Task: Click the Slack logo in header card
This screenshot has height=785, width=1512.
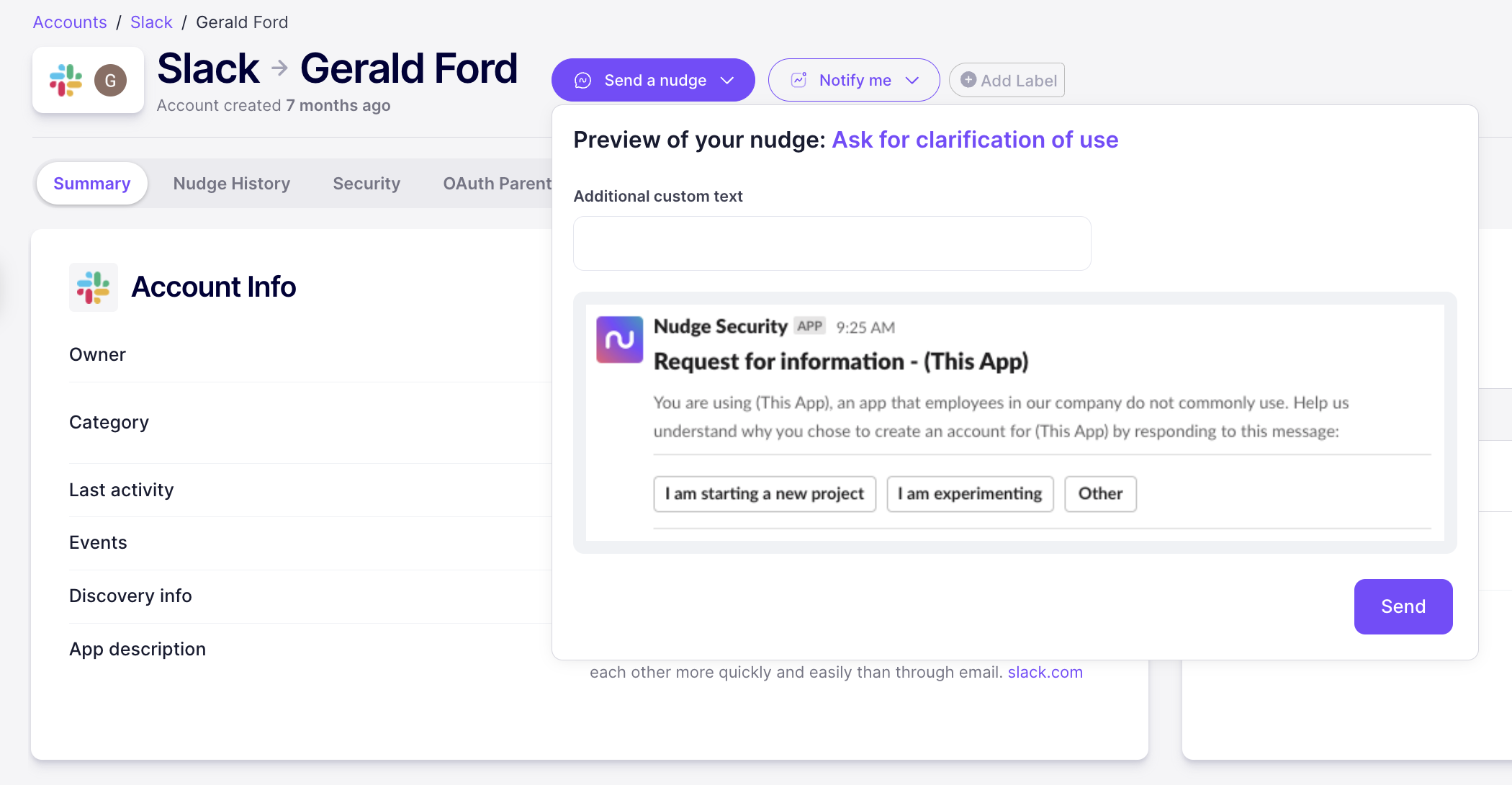Action: pyautogui.click(x=66, y=80)
